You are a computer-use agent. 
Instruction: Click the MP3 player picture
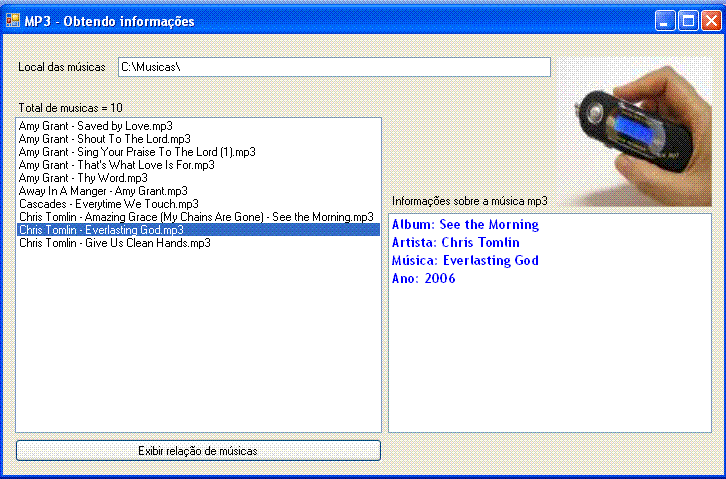point(635,131)
